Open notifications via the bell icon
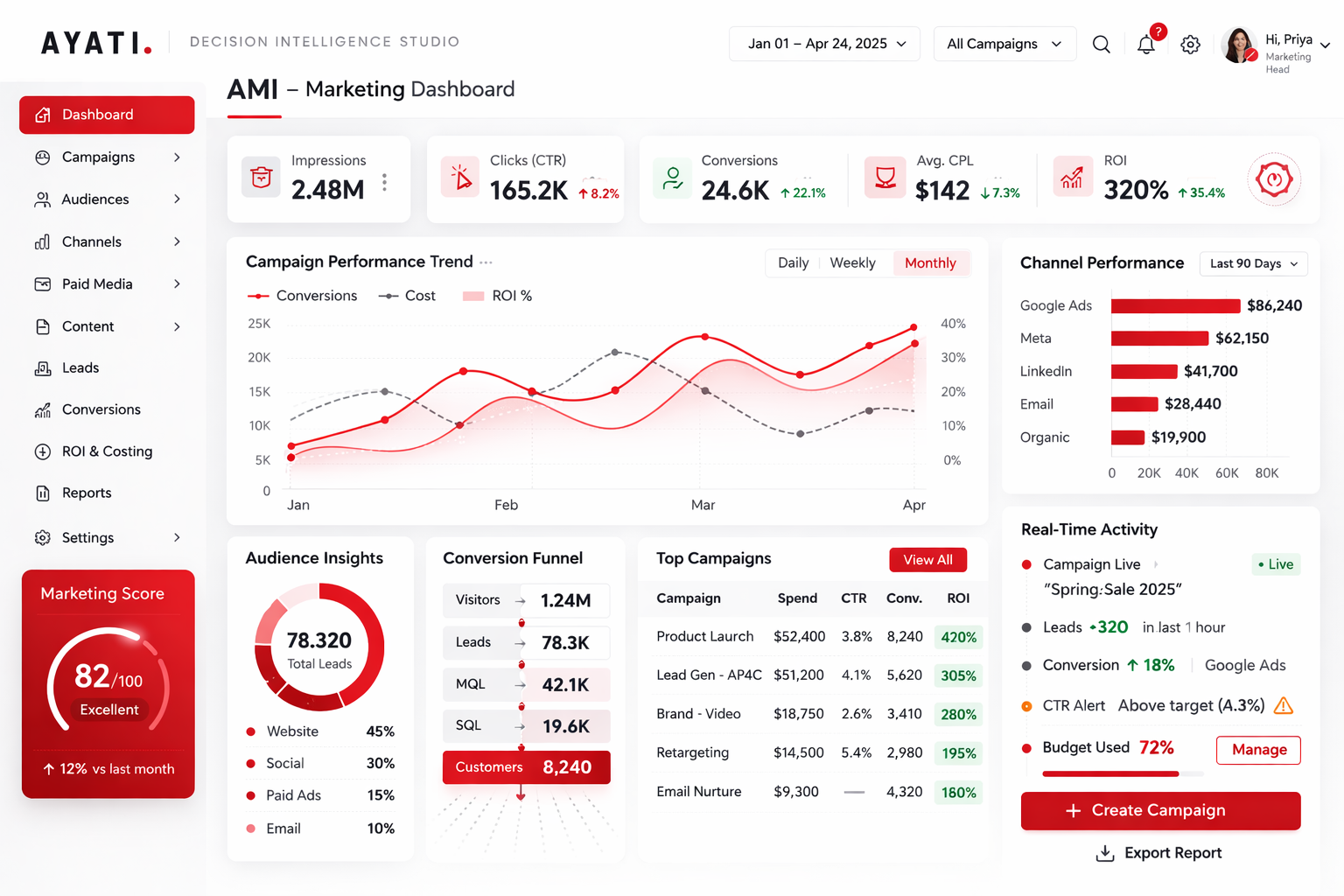 (1146, 43)
